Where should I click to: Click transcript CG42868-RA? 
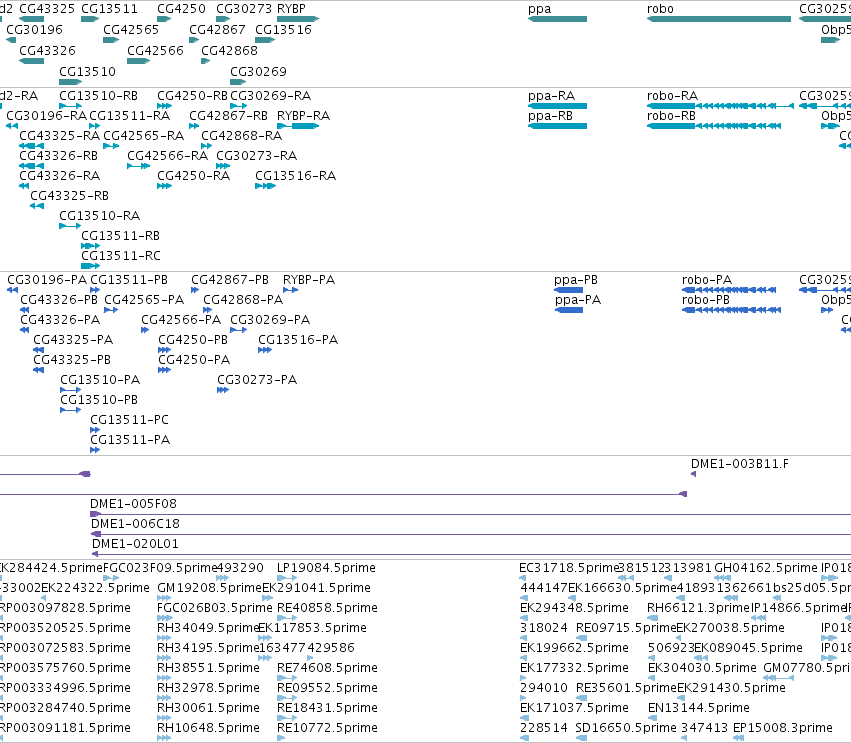[206, 145]
